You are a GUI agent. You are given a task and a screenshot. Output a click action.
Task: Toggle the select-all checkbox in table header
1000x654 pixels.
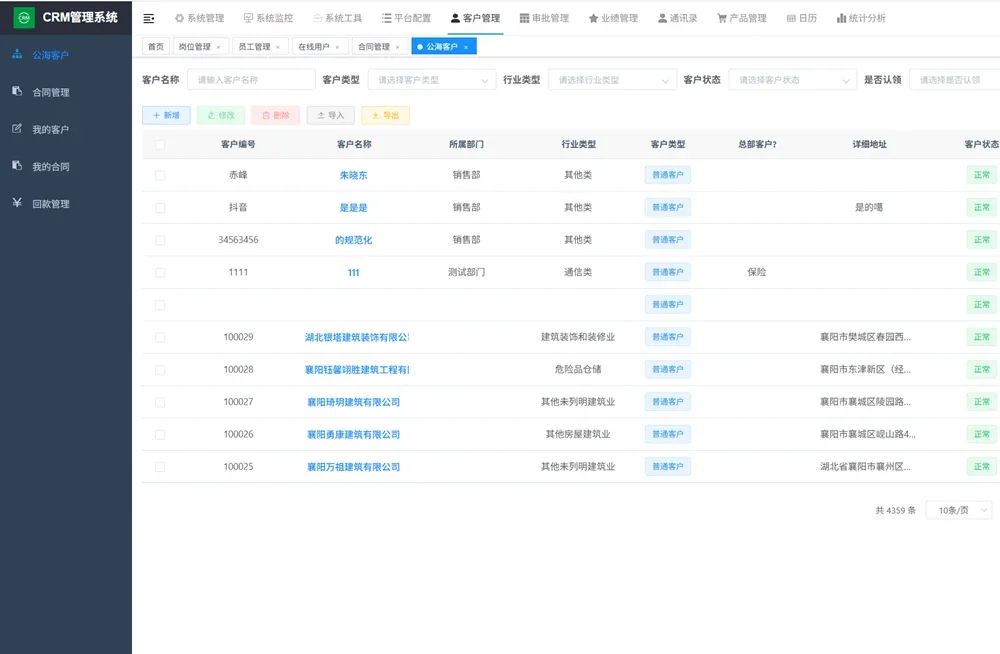coord(160,144)
